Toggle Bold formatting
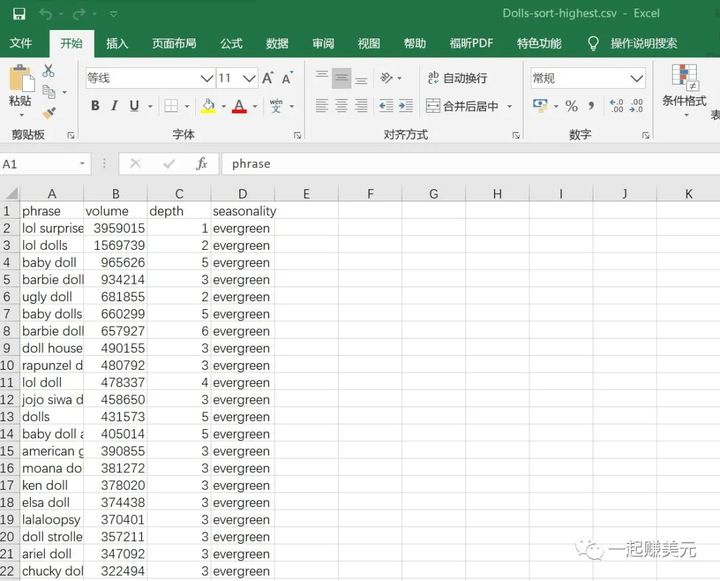This screenshot has width=720, height=581. pos(95,106)
